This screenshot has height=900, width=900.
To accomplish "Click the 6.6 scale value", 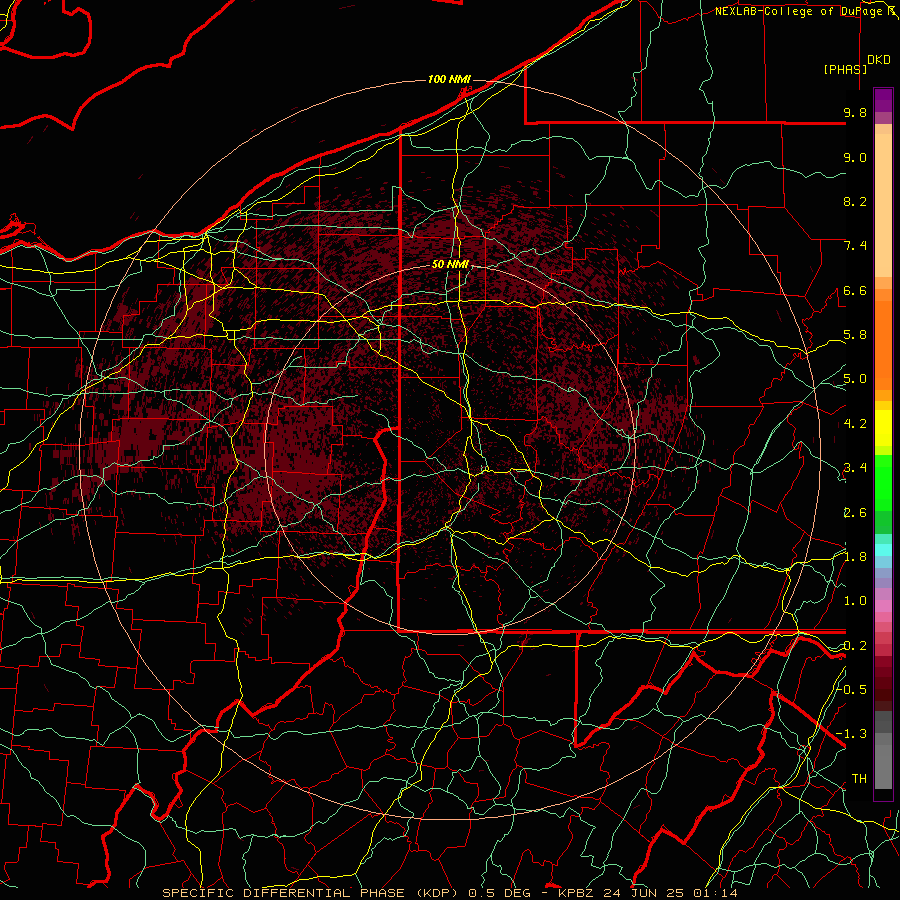I will click(x=855, y=290).
